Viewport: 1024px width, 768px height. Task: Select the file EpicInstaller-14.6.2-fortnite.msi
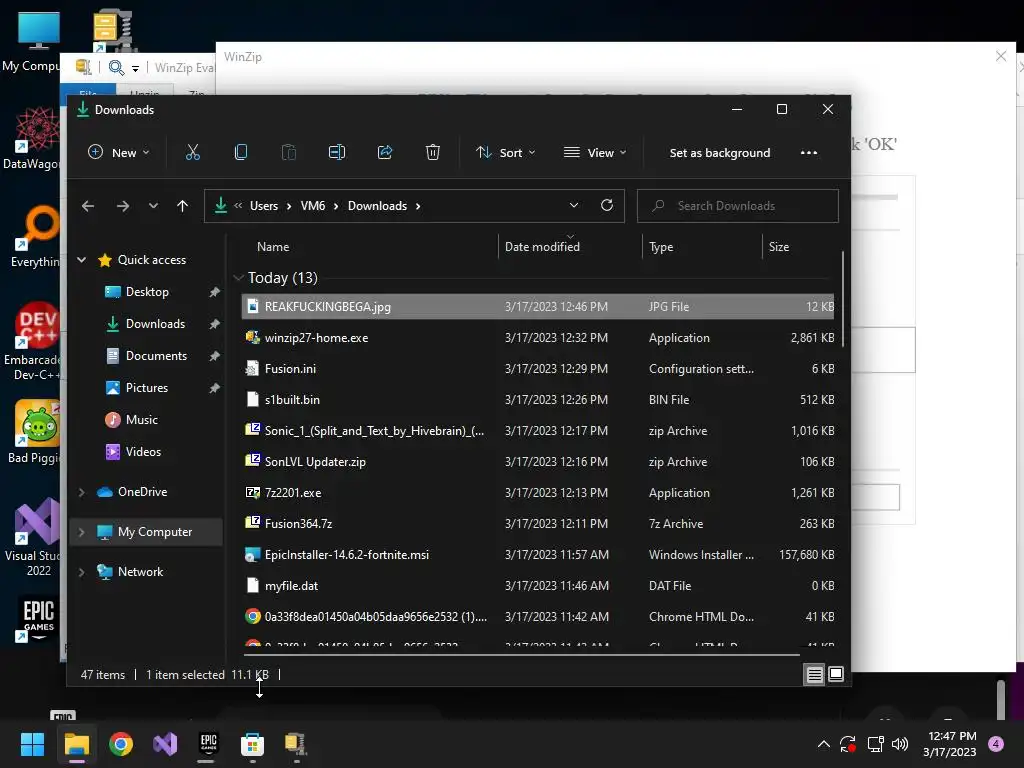(538, 555)
